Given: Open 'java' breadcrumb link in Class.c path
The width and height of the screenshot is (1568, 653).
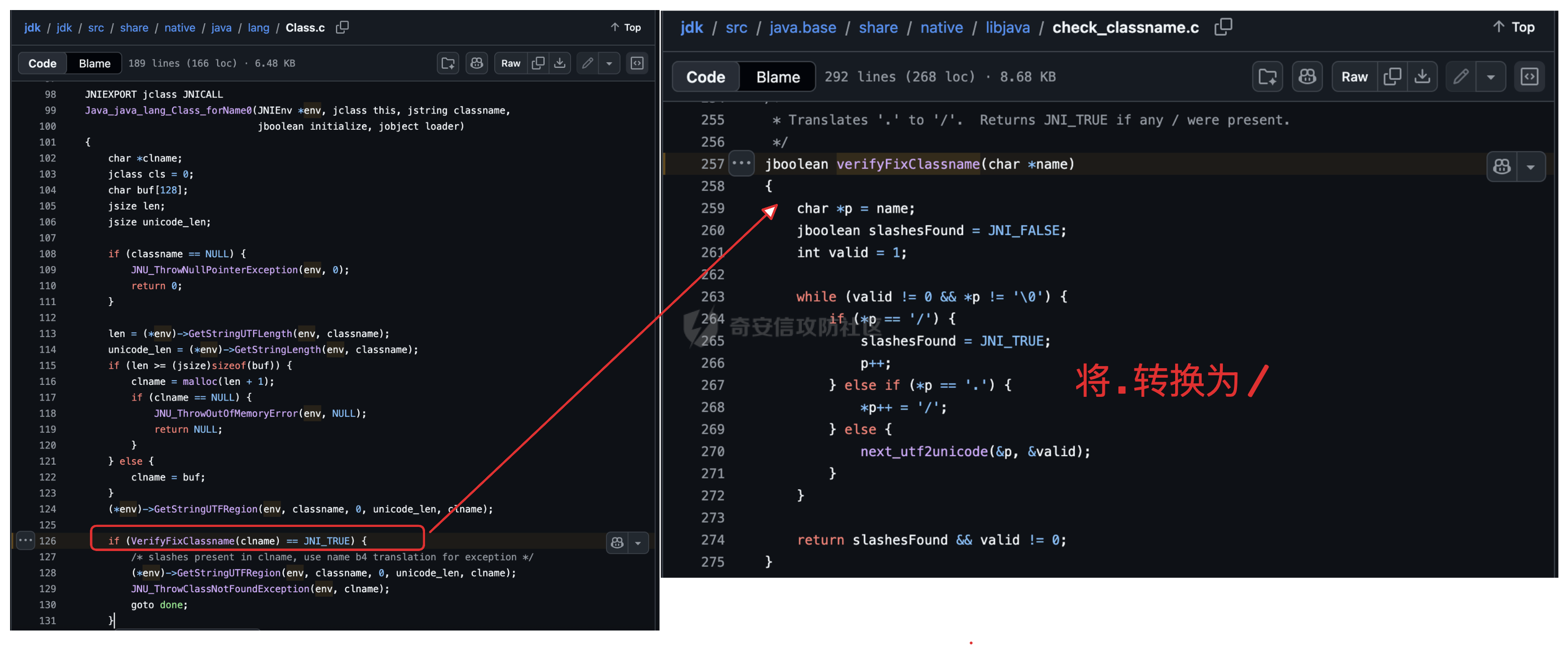Looking at the screenshot, I should tap(221, 28).
